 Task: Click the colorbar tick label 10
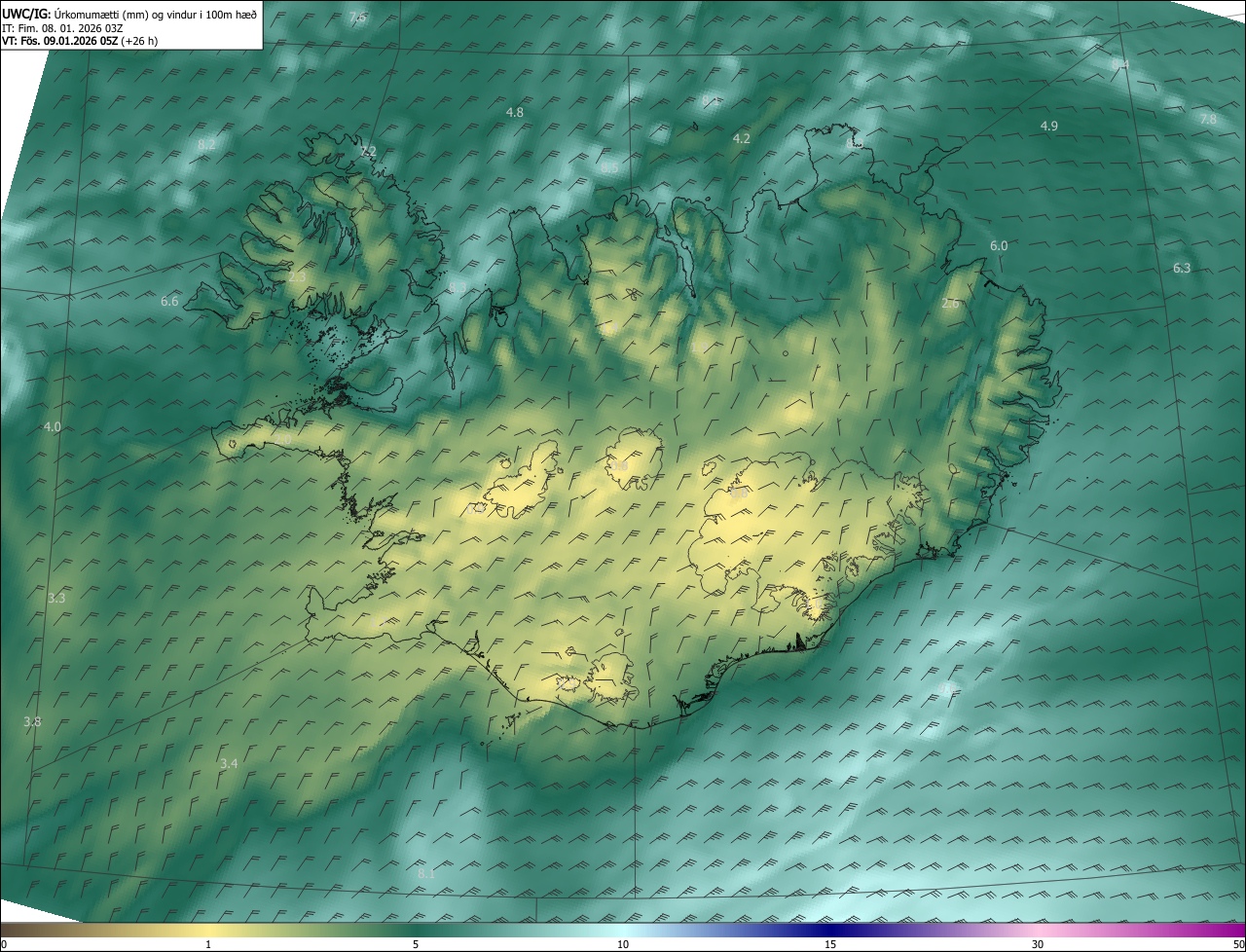click(x=623, y=945)
